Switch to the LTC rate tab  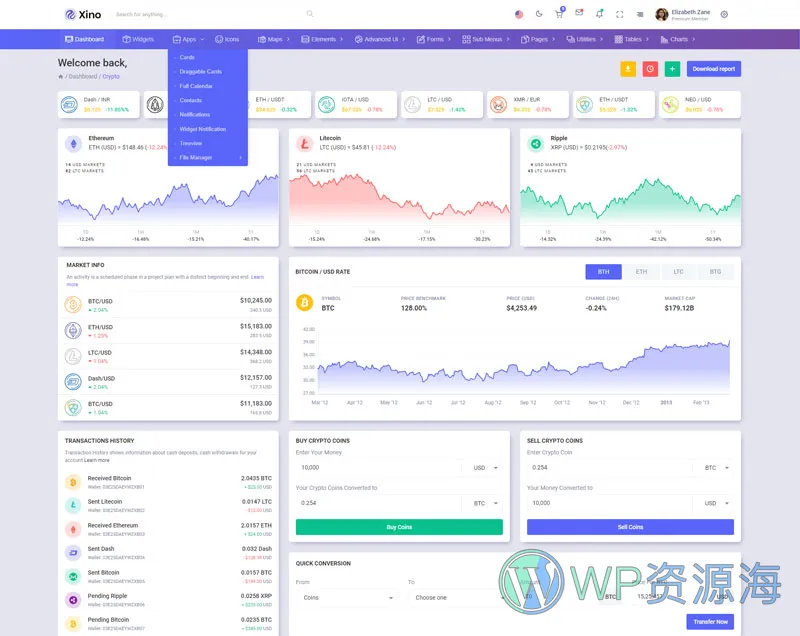click(678, 272)
